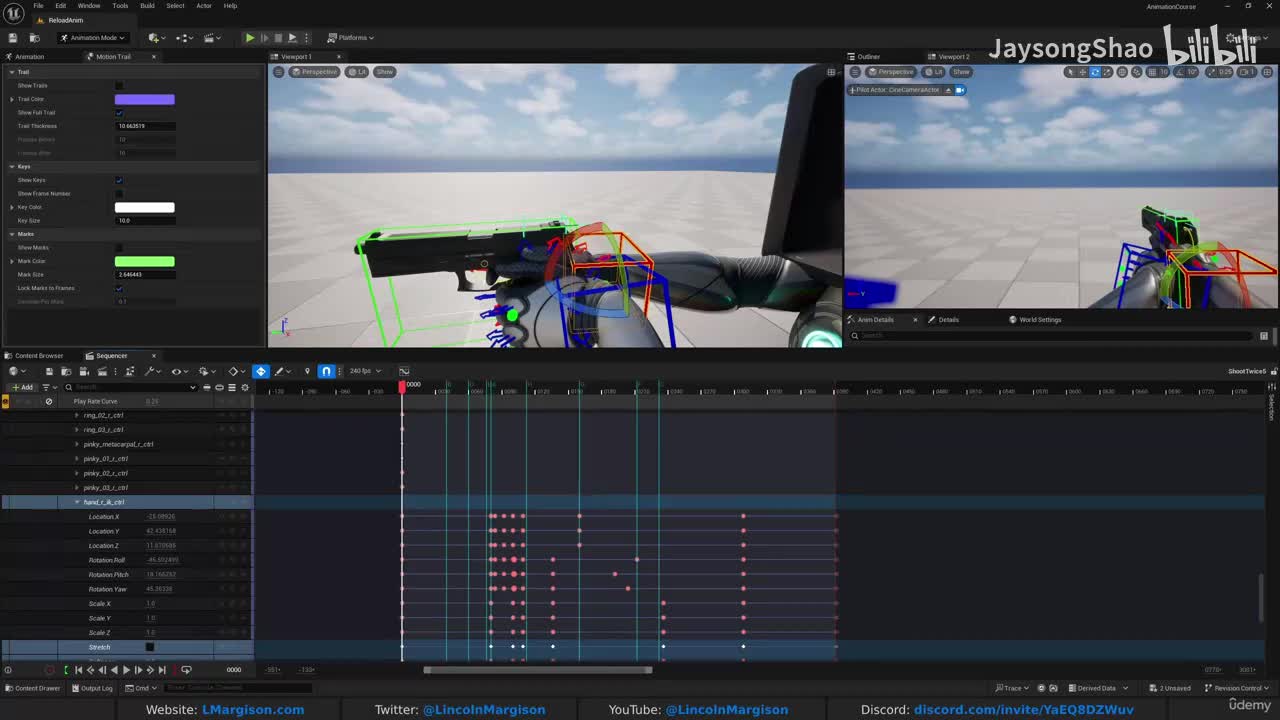Enable the Show Frame Number checkbox
Viewport: 1280px width, 720px height.
[x=119, y=193]
